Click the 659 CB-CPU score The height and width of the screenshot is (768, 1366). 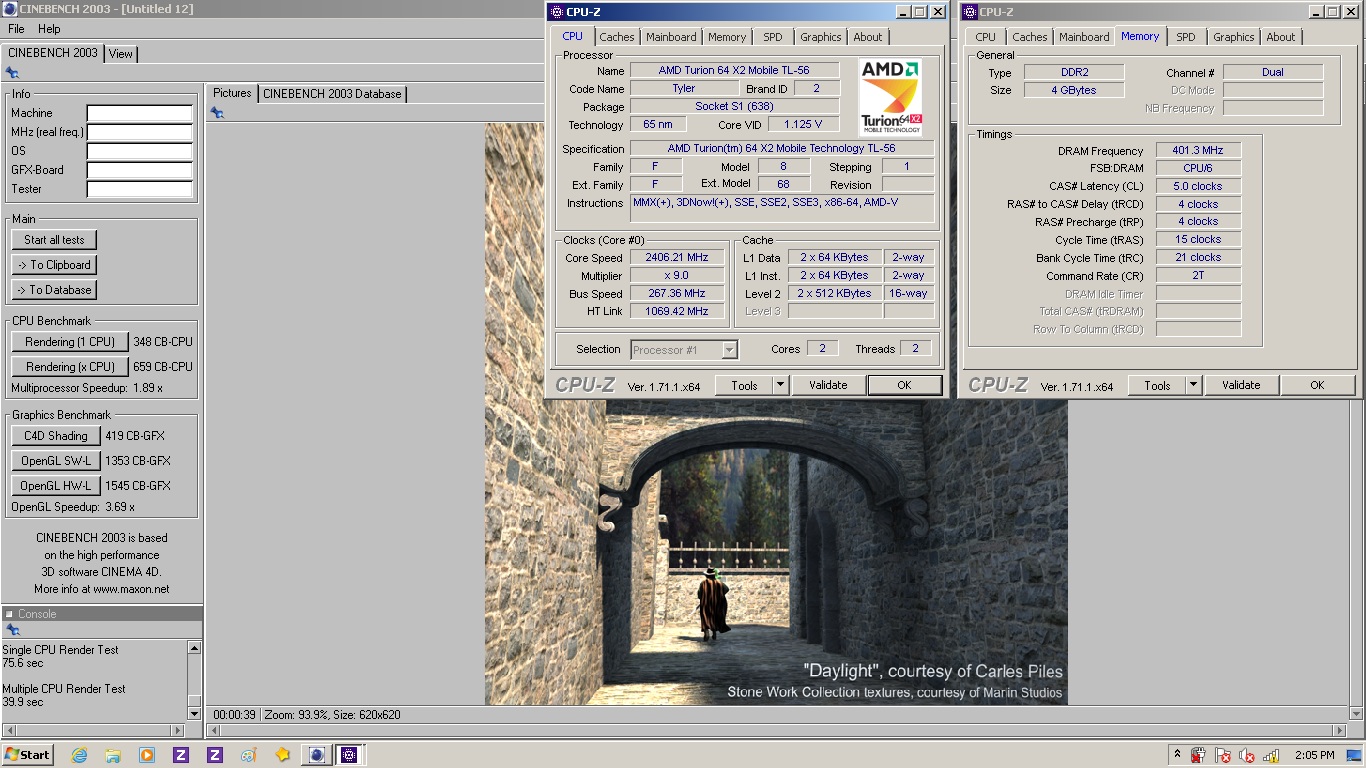[x=163, y=367]
